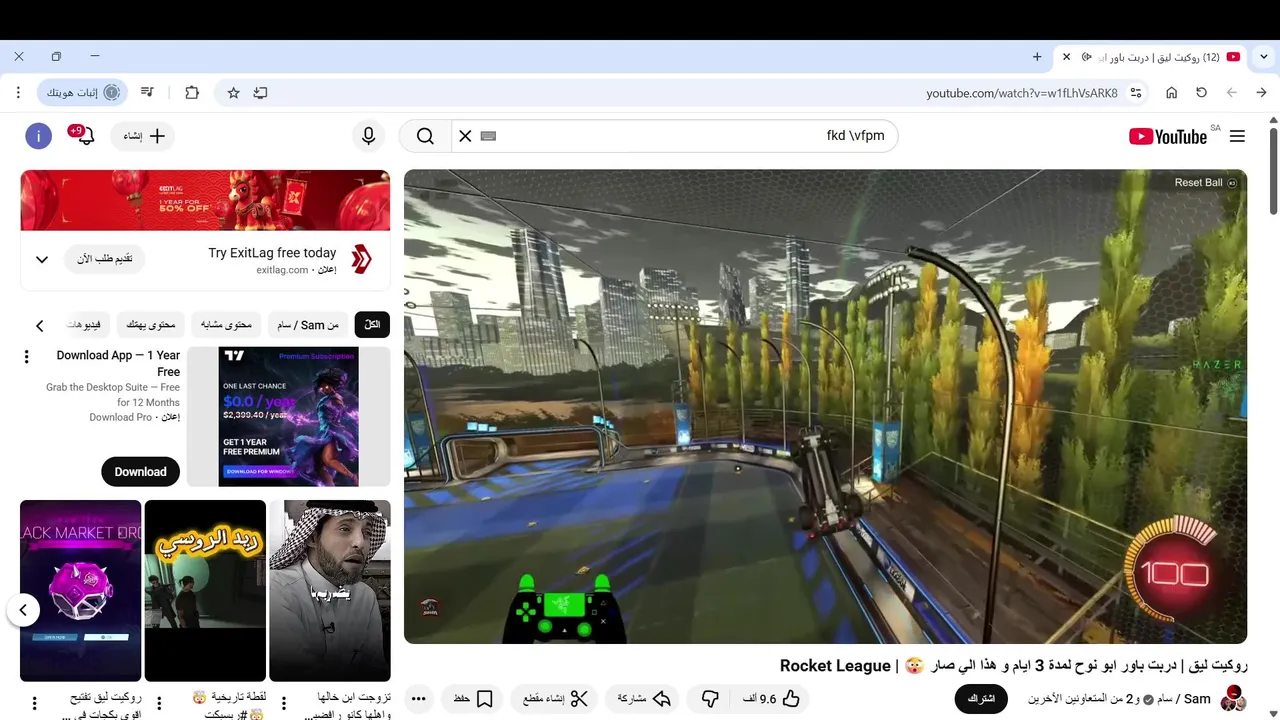Open Try ExitLag free today title

click(272, 253)
